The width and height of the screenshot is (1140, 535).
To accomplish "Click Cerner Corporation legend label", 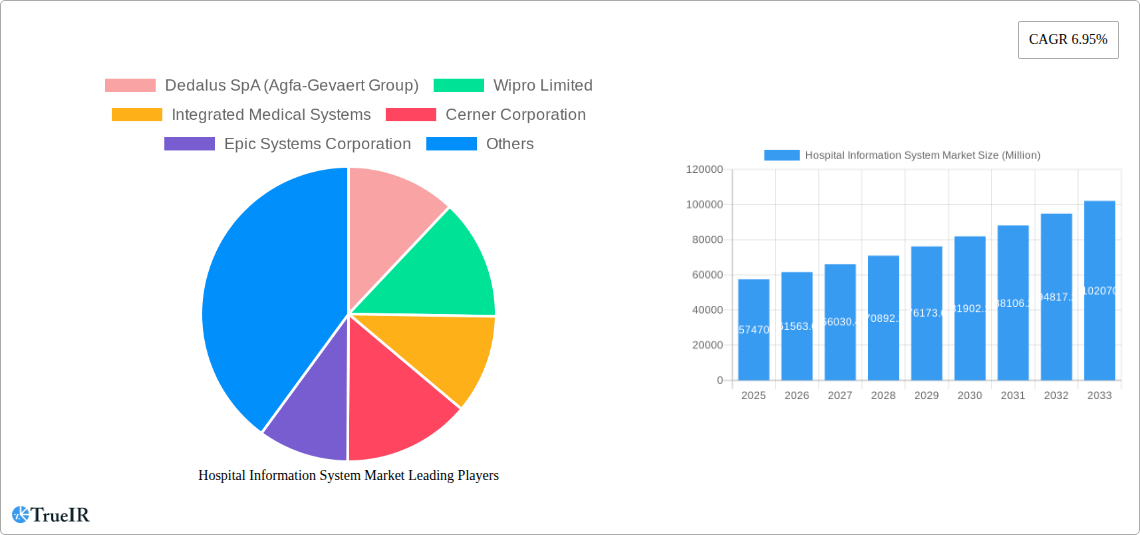I will (x=515, y=115).
